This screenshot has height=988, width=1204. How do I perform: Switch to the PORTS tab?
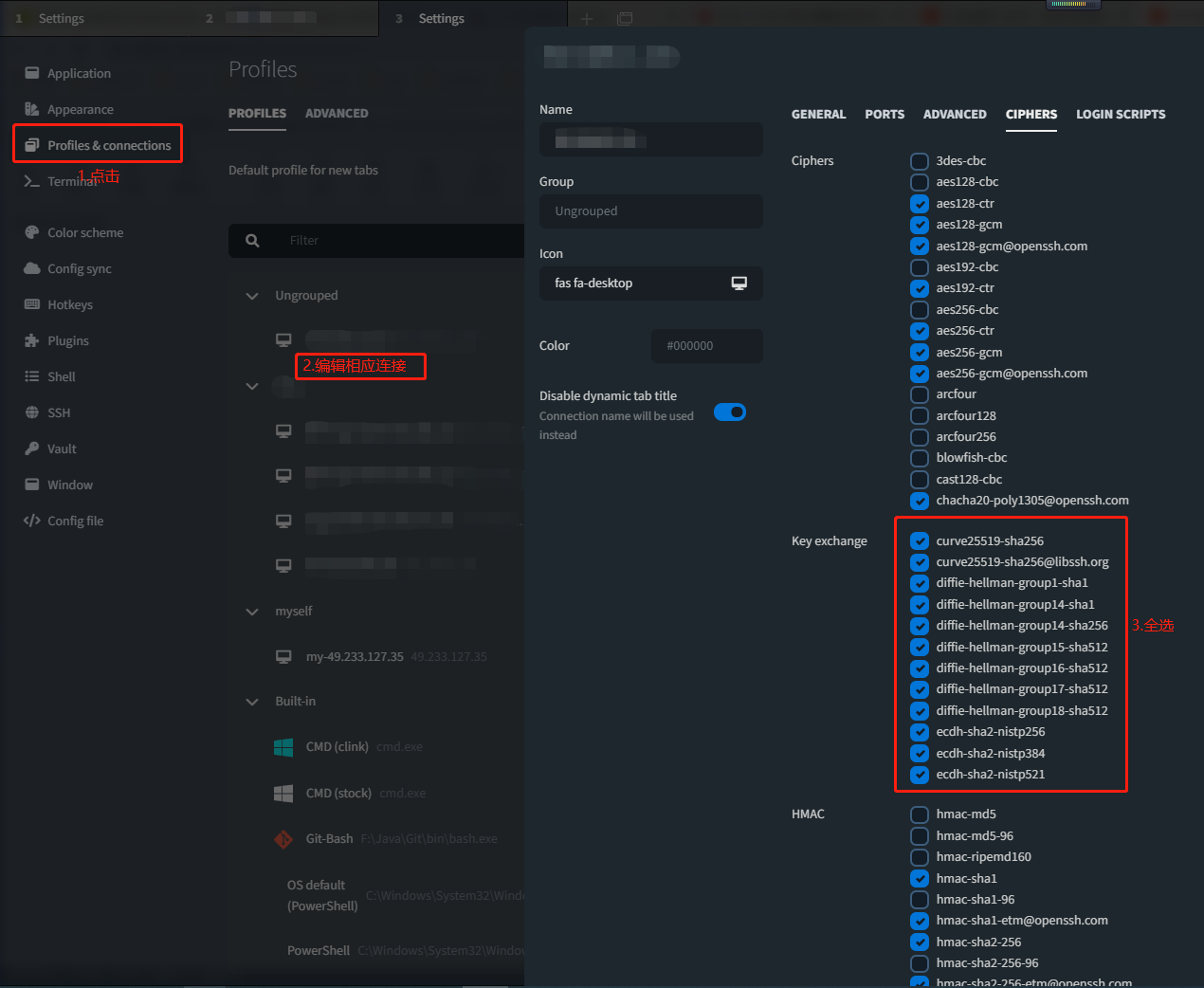pos(885,114)
